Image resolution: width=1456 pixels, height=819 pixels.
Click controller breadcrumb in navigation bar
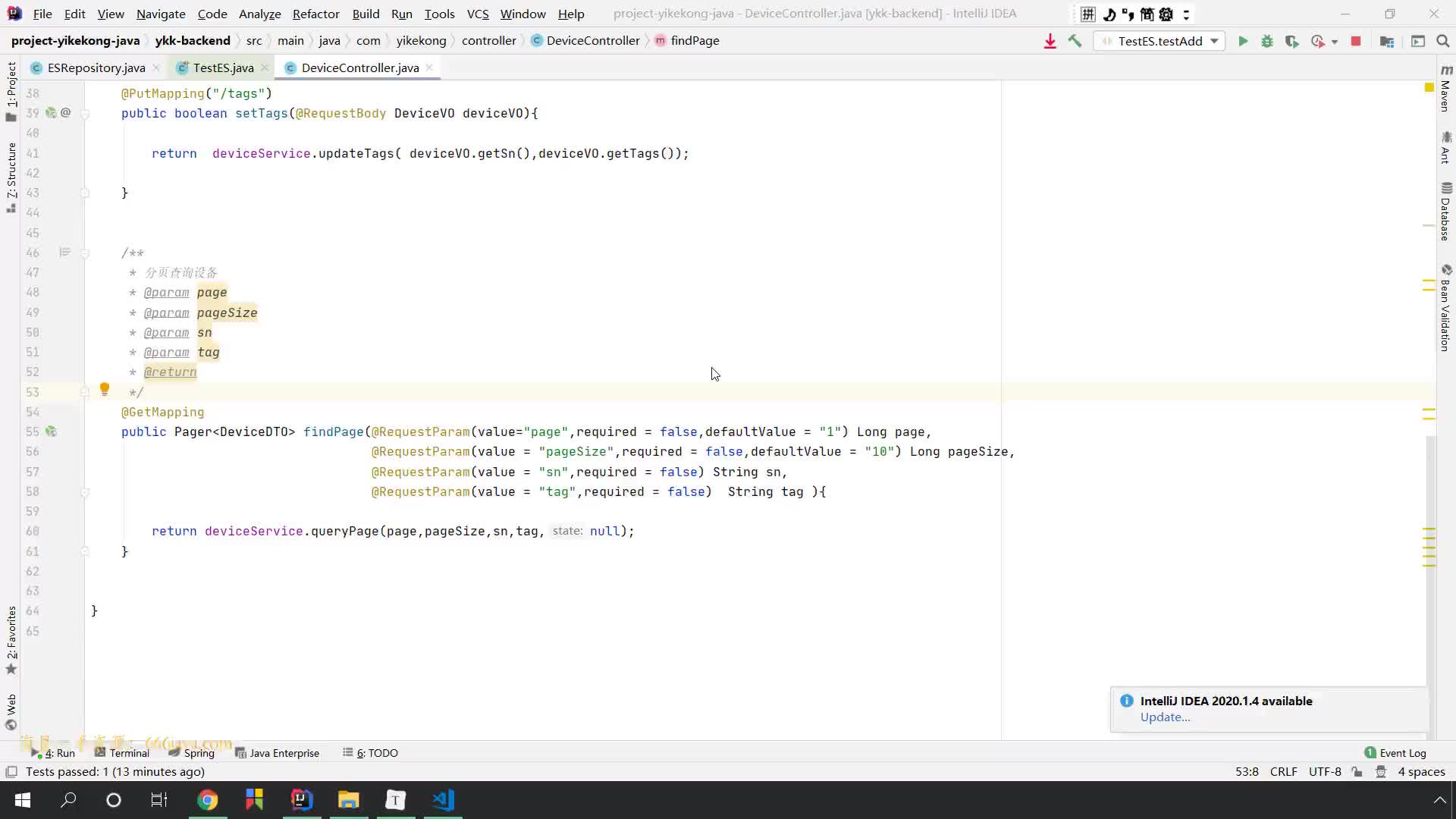pyautogui.click(x=488, y=41)
